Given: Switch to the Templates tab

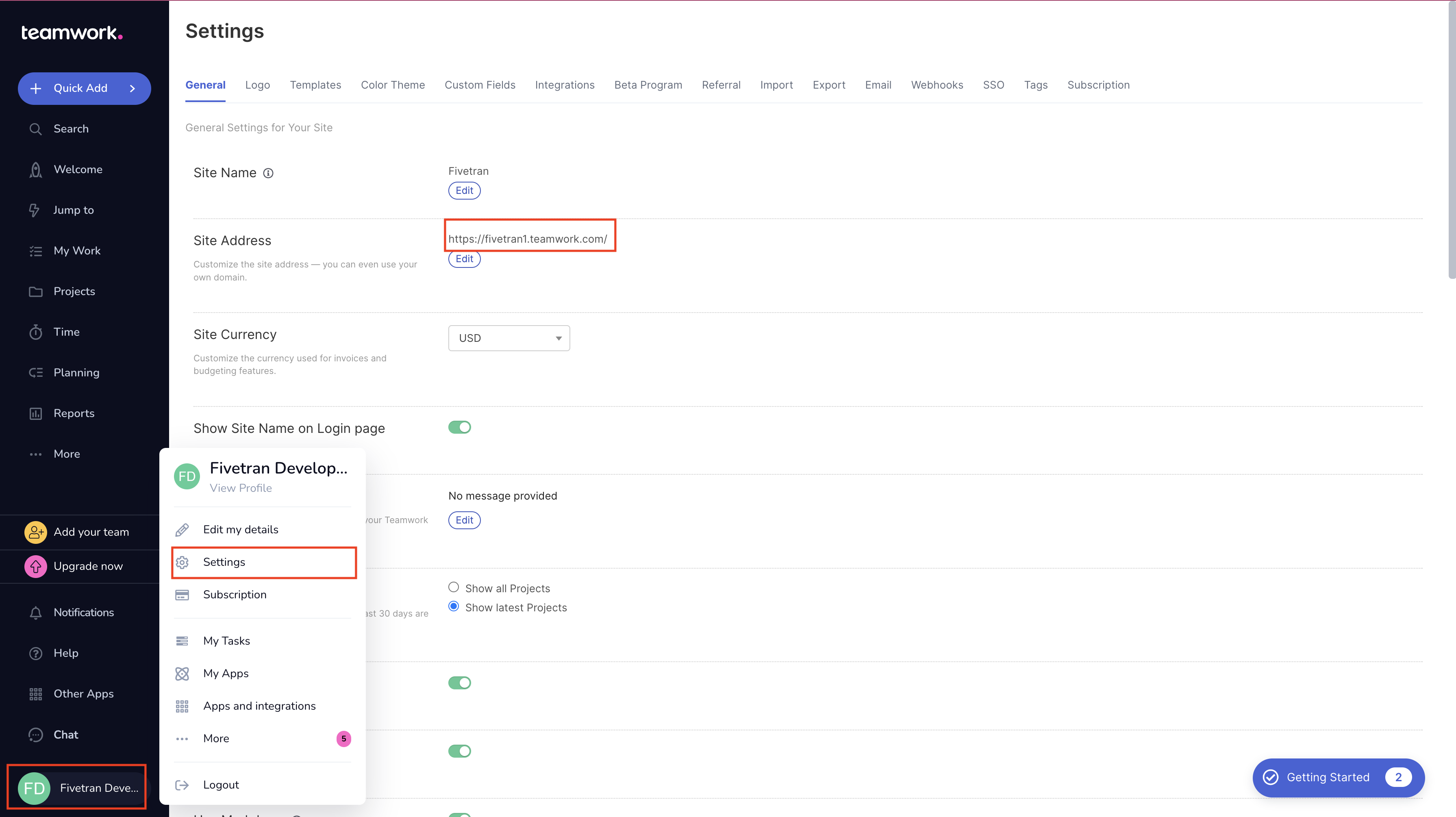Looking at the screenshot, I should click(x=315, y=85).
